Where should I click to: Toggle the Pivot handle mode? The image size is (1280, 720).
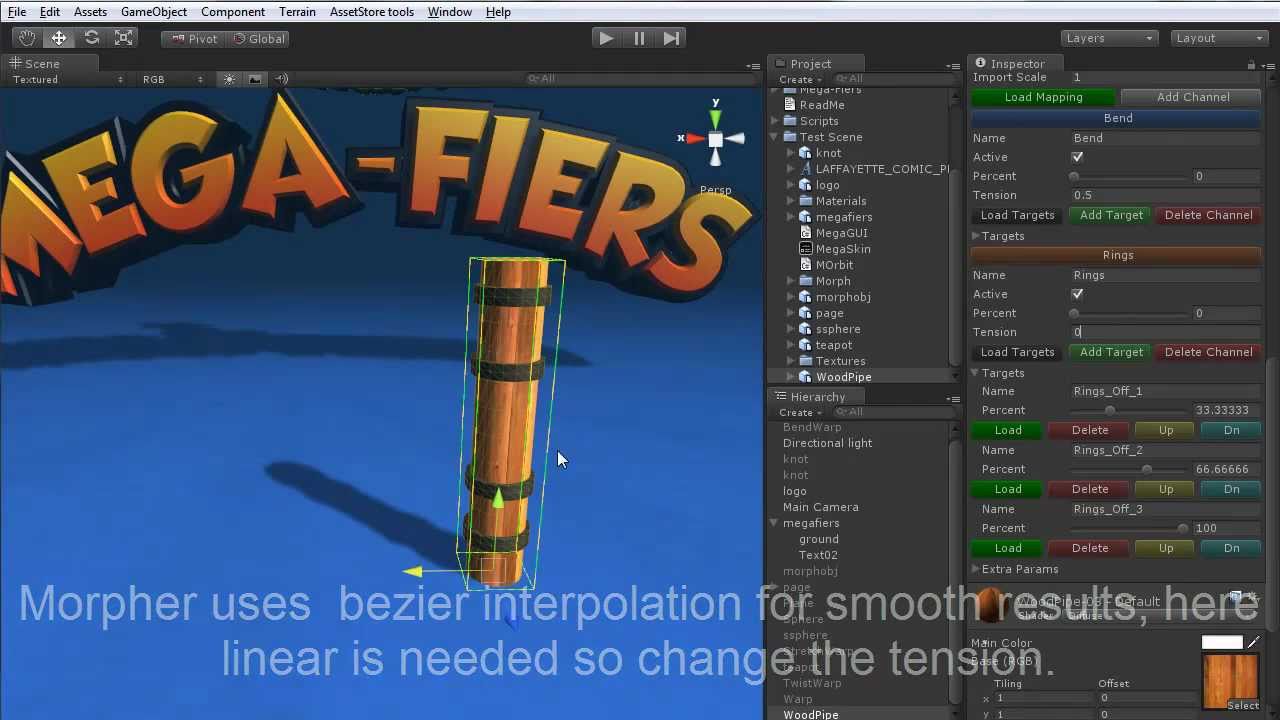(192, 37)
